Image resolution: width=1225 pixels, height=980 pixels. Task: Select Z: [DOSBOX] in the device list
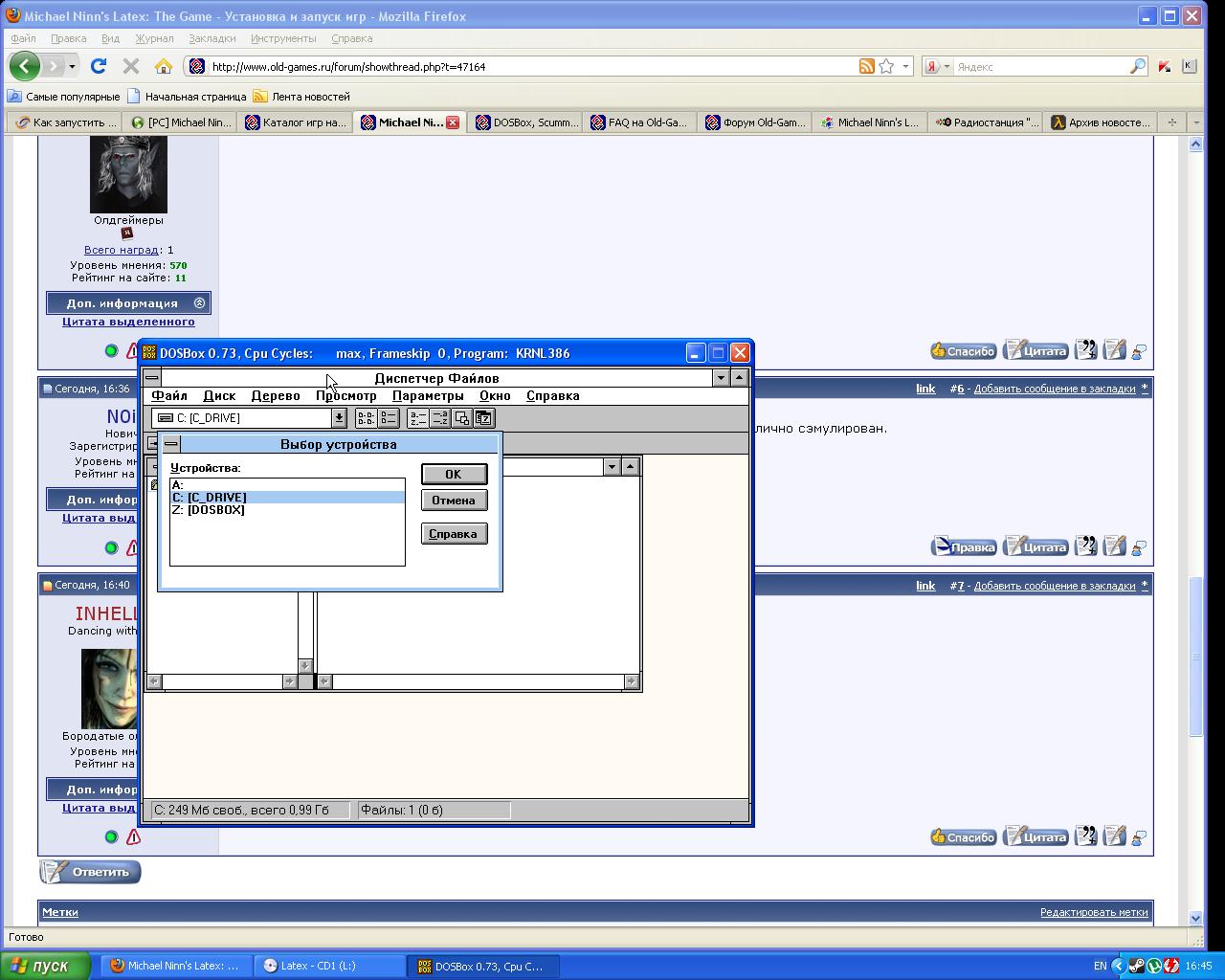coord(287,510)
